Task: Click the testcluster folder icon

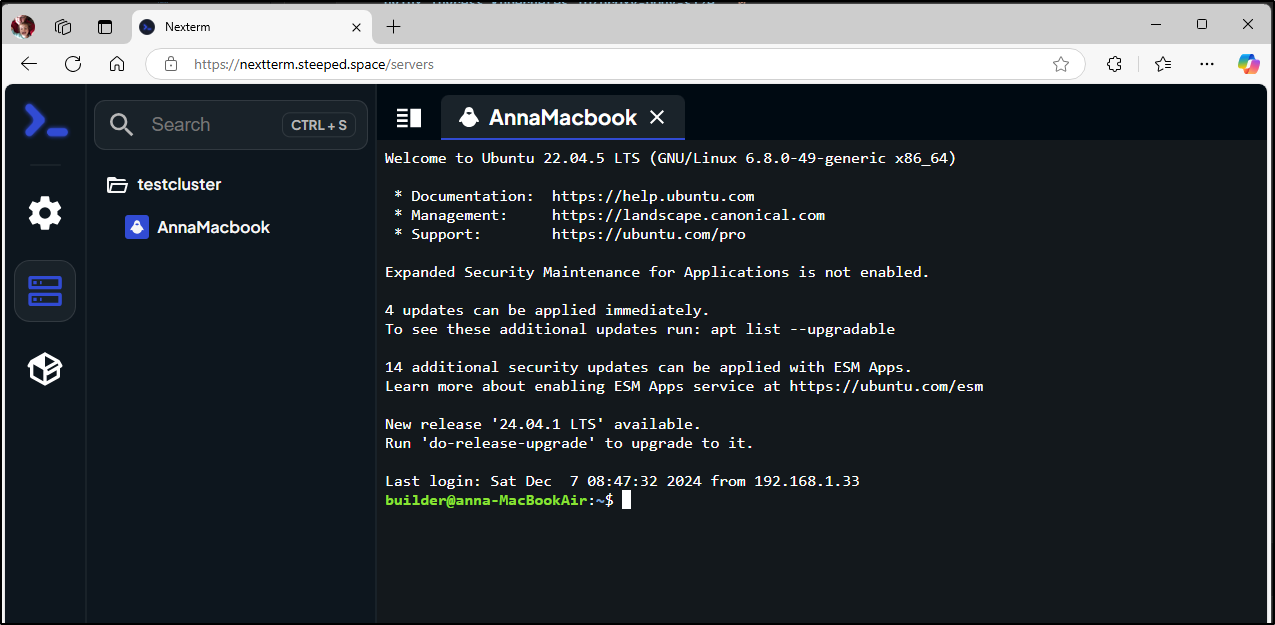Action: click(118, 184)
